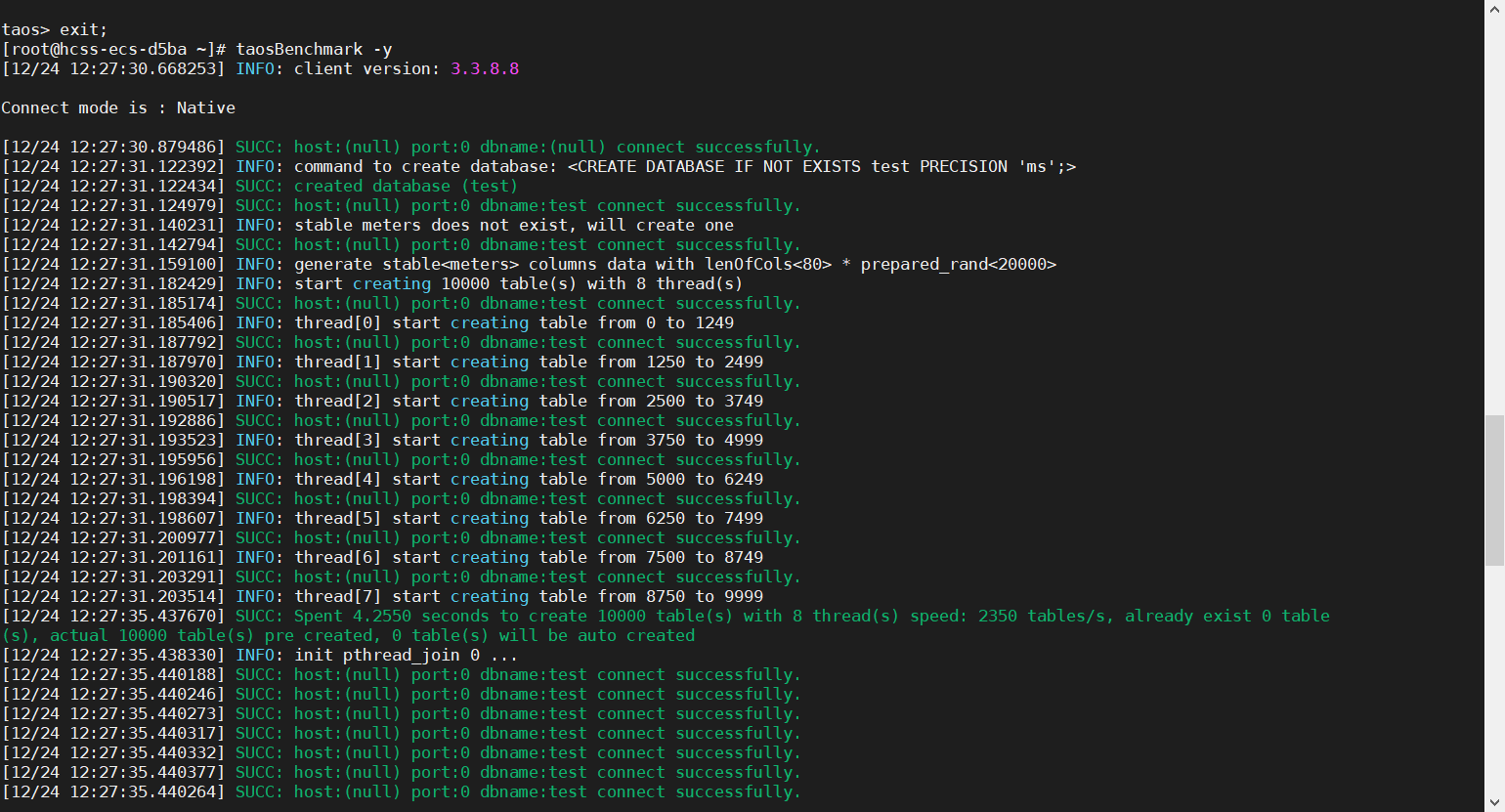
Task: Click the thread[3] start creating table line
Action: 528,440
